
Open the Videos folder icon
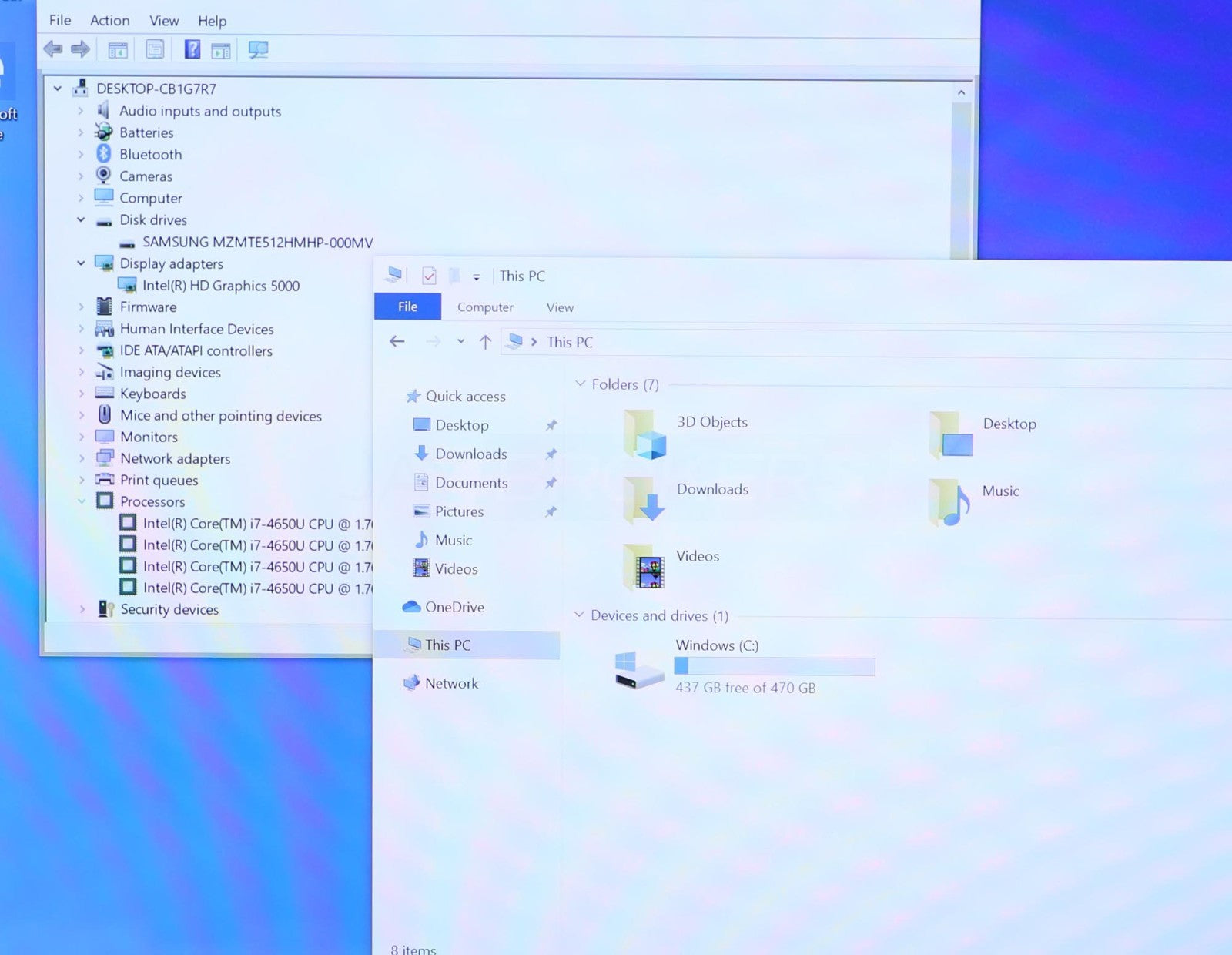644,568
